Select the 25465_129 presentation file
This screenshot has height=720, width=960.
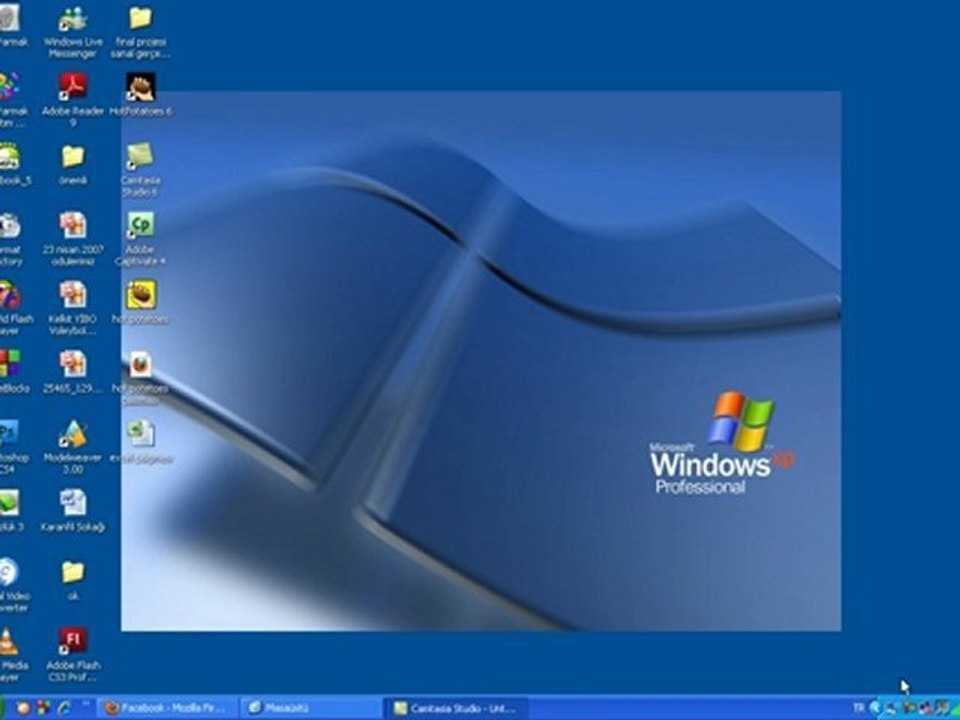(x=73, y=372)
